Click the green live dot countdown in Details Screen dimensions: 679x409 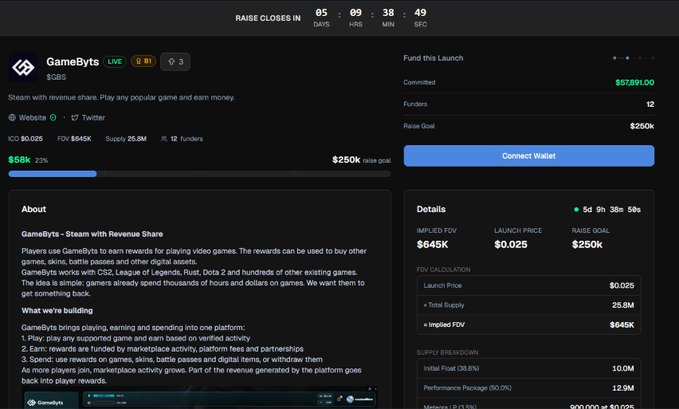tap(608, 210)
